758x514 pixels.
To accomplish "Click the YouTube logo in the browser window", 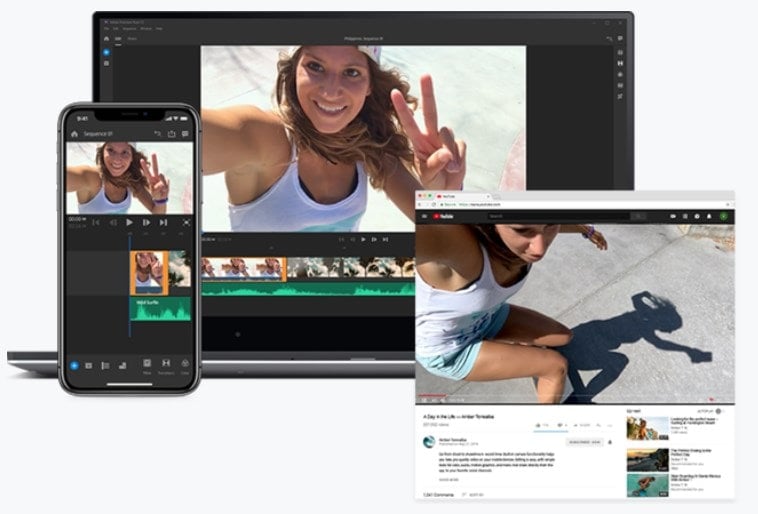I will coord(443,217).
